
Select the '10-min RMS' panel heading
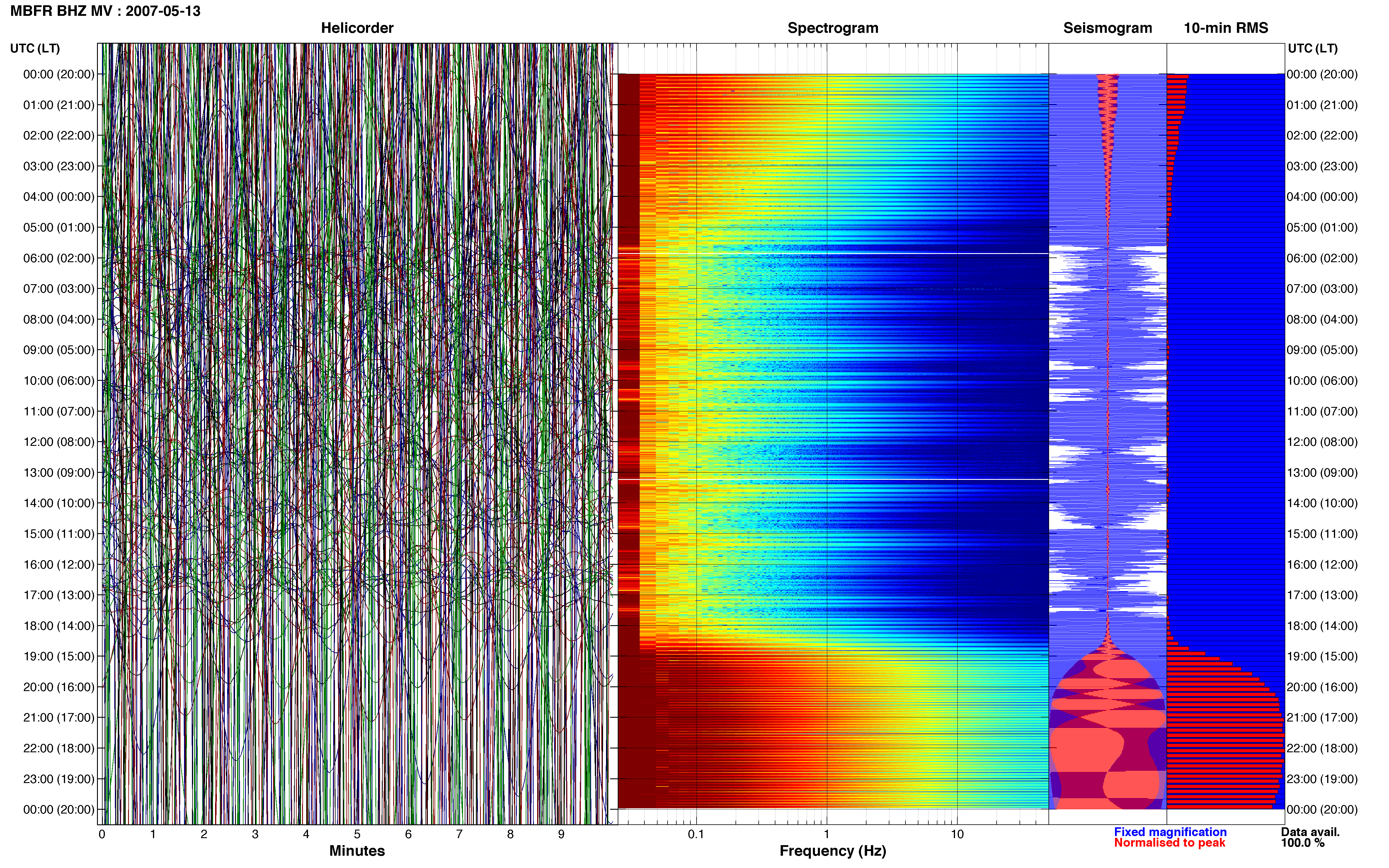coord(1226,28)
